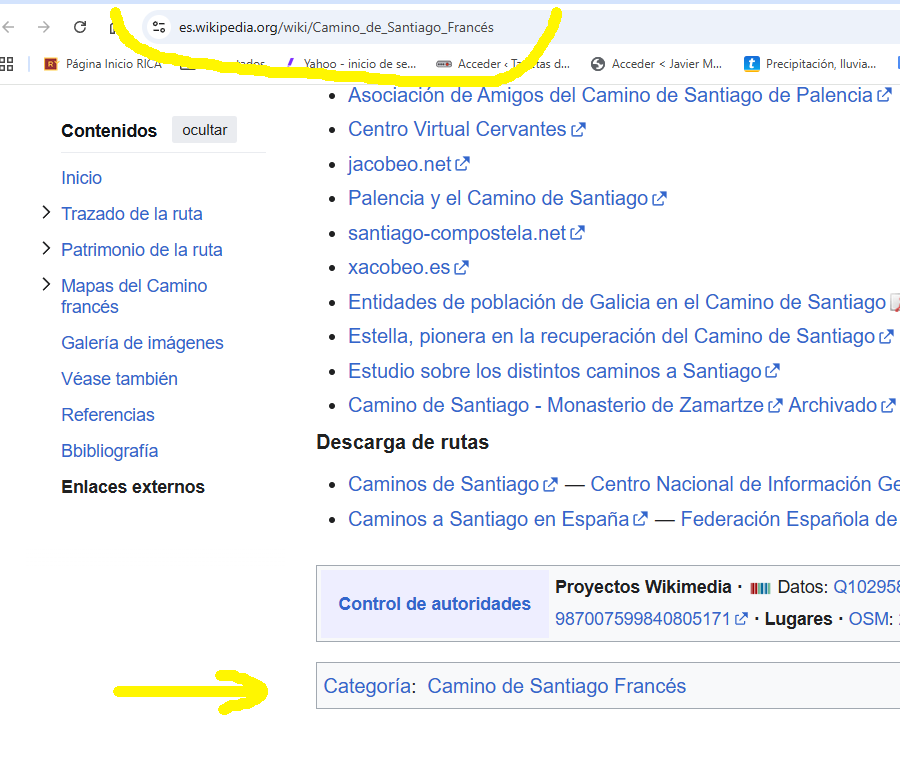Open the Precipitación, lluvia bookmark

tap(810, 64)
